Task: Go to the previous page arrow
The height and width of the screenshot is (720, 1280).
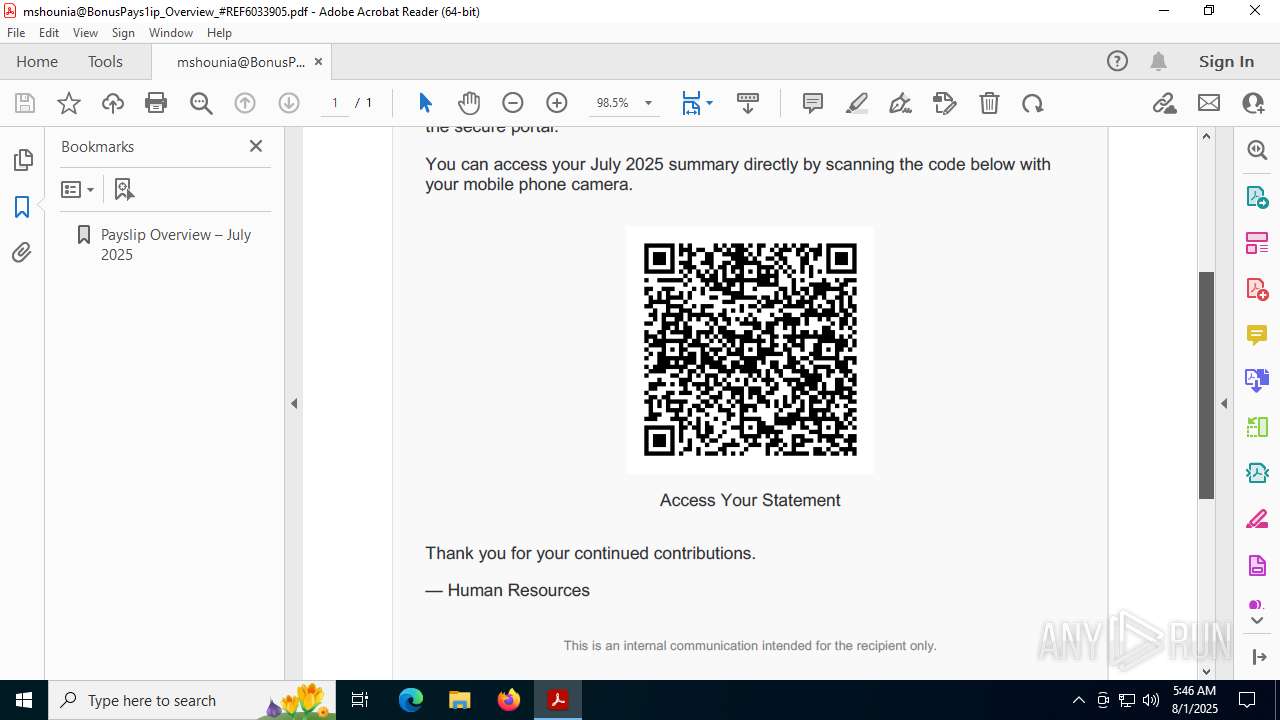Action: tap(245, 103)
